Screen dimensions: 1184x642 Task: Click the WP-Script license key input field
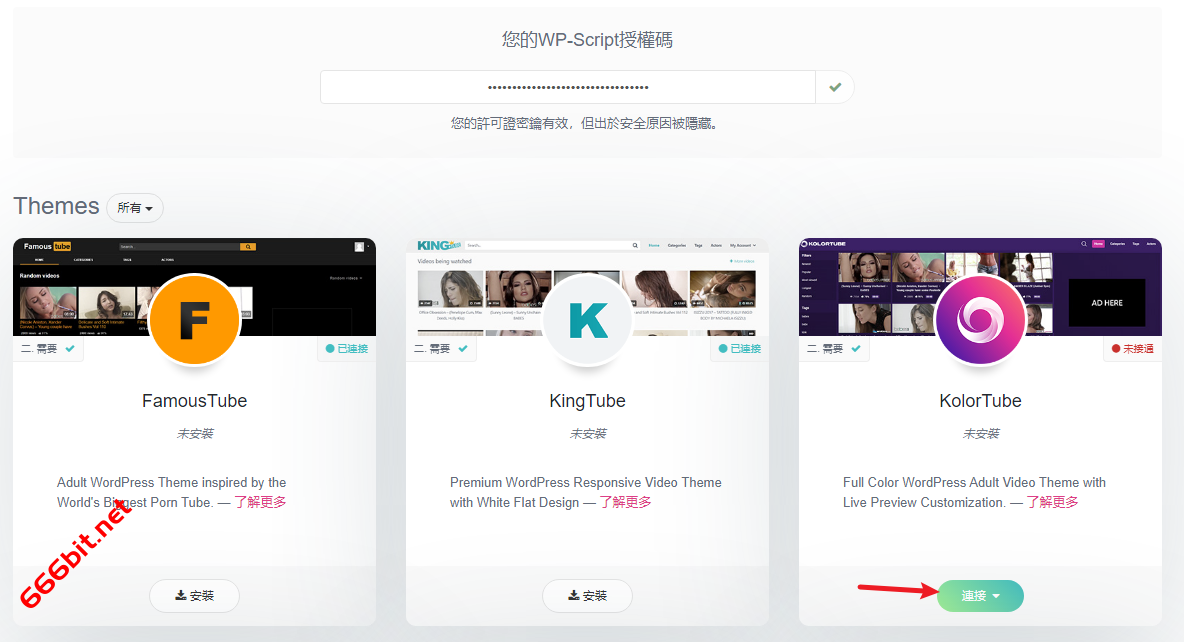point(568,87)
